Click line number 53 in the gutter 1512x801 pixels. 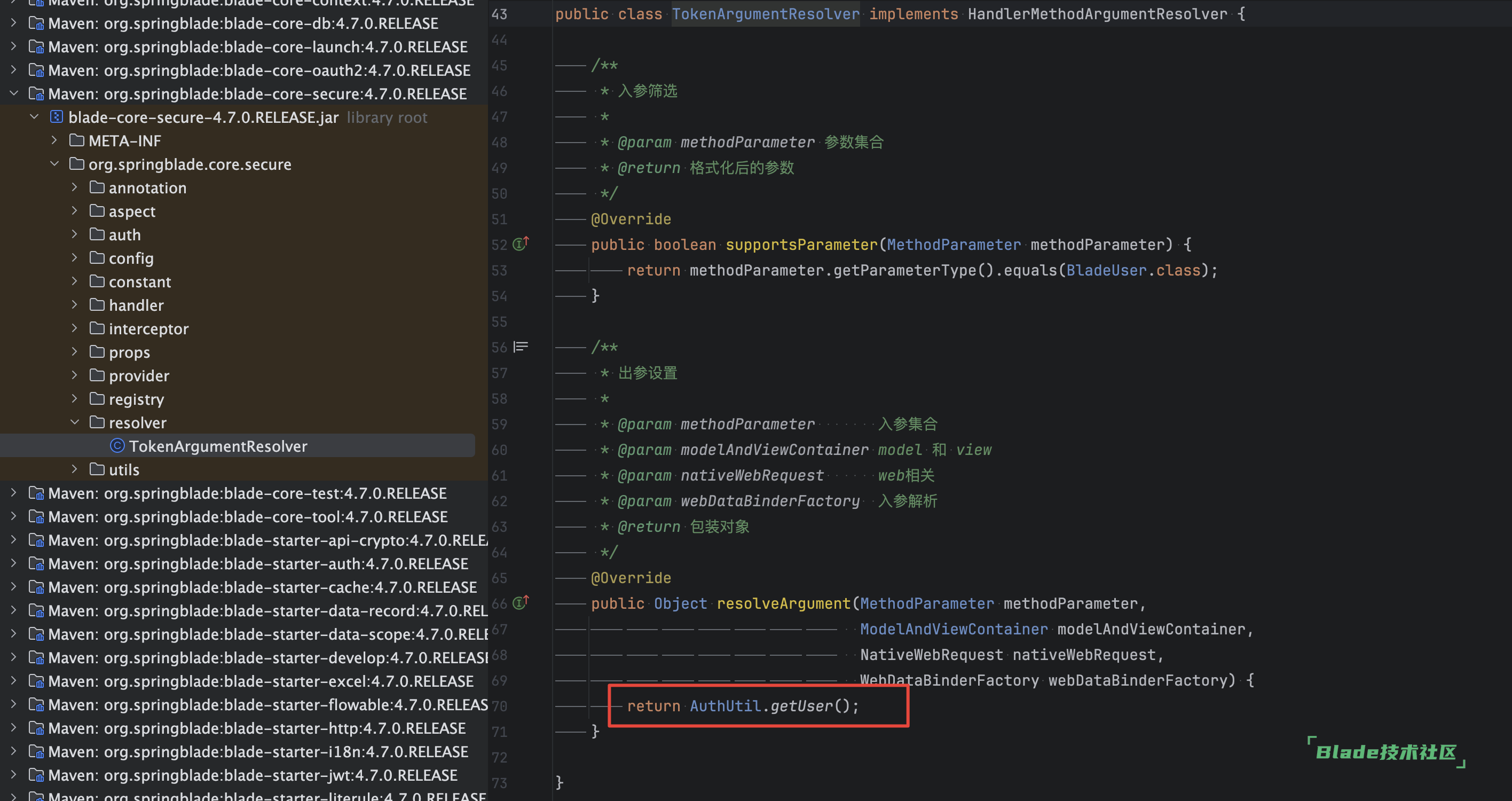pyautogui.click(x=499, y=270)
